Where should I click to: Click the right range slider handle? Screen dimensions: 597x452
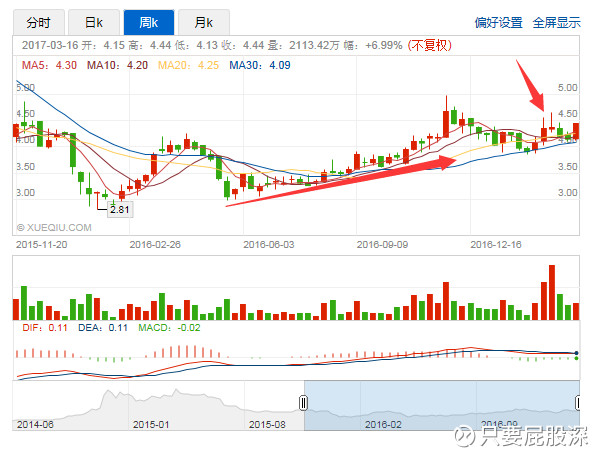[x=578, y=402]
